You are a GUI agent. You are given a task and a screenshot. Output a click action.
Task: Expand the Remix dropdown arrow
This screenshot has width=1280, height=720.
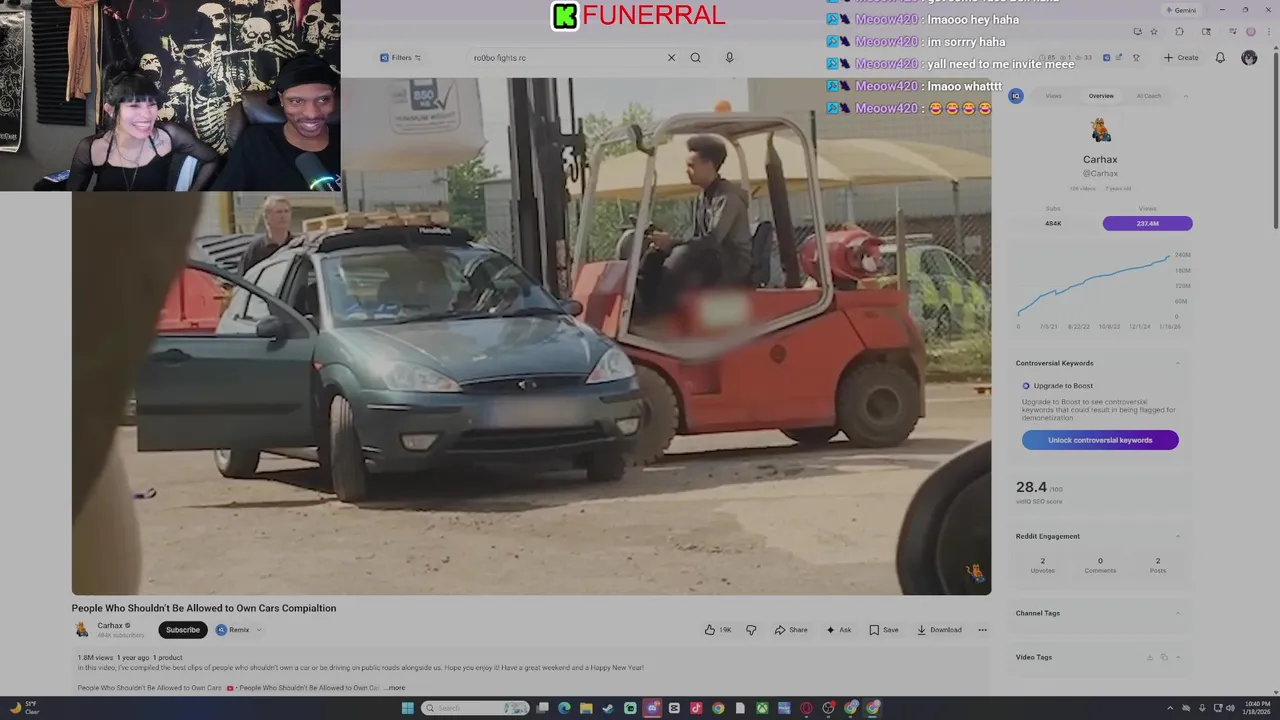click(259, 630)
